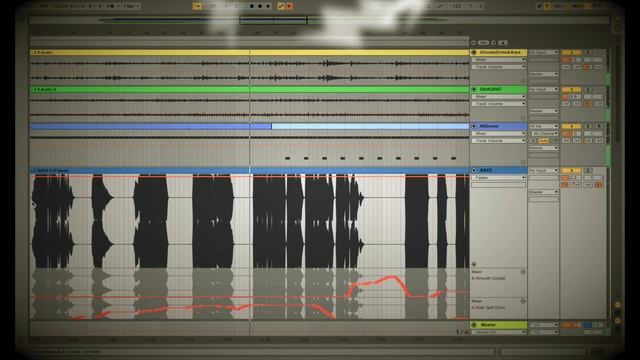640x360 pixels.
Task: Add automation lane on HiDrums track
Action: click(x=523, y=162)
